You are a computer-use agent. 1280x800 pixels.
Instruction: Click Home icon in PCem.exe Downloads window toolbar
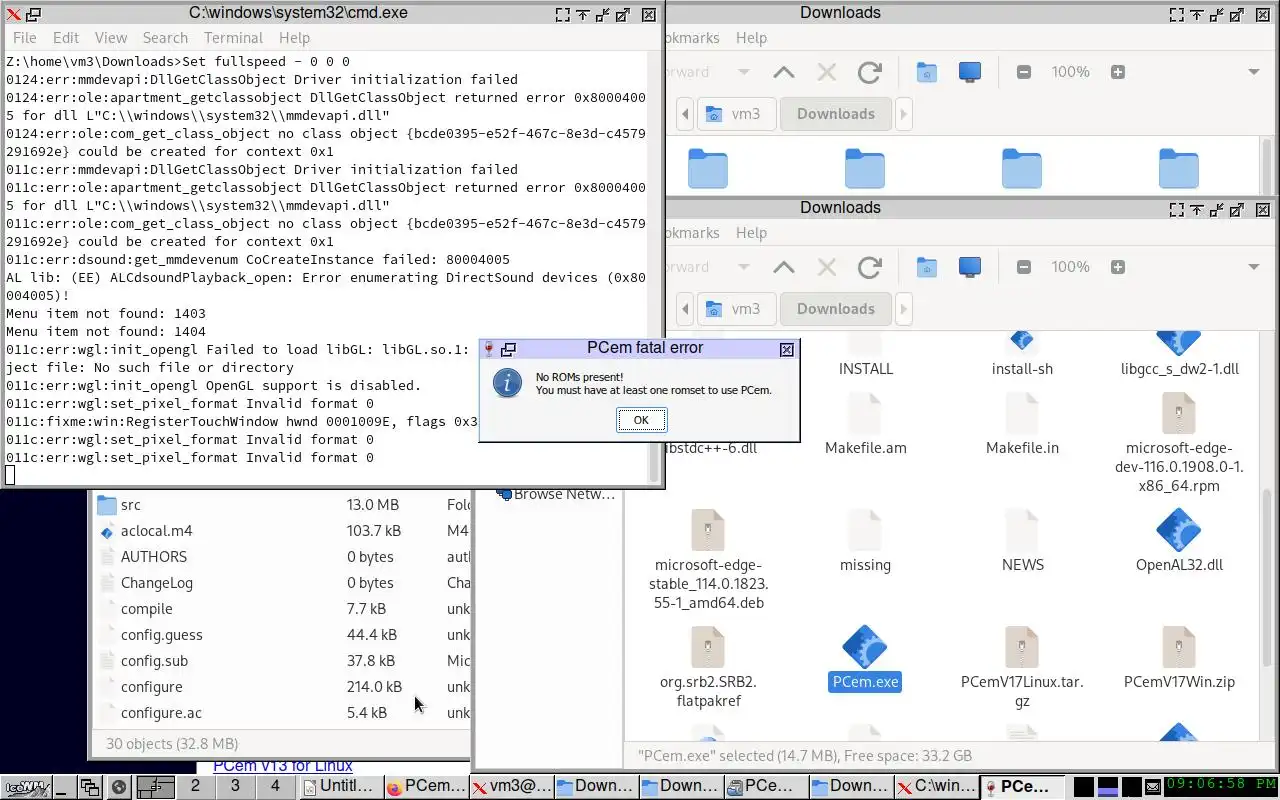tap(927, 267)
